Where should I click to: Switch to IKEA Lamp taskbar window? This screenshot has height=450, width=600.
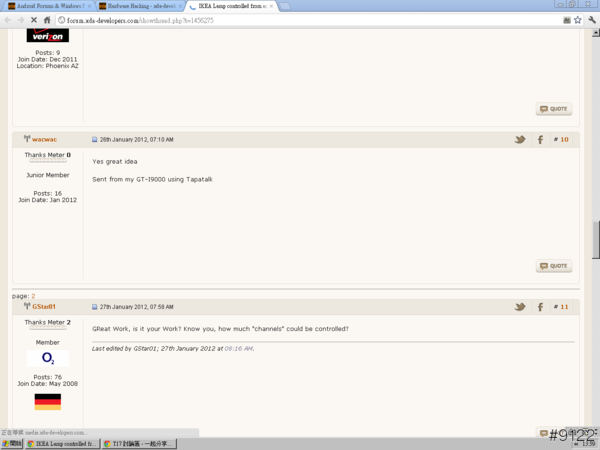[62, 444]
